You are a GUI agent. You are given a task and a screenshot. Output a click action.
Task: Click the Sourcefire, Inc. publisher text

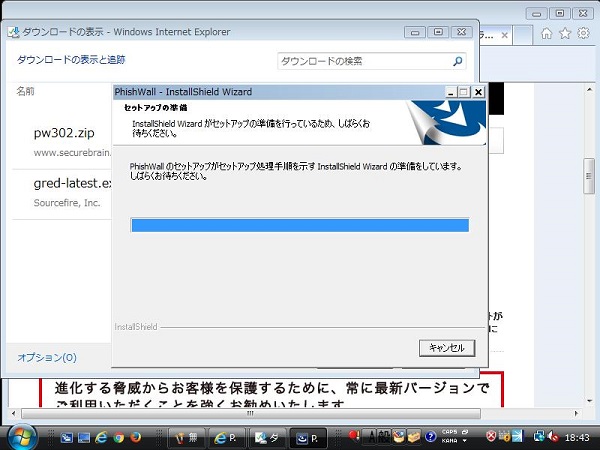pyautogui.click(x=67, y=203)
